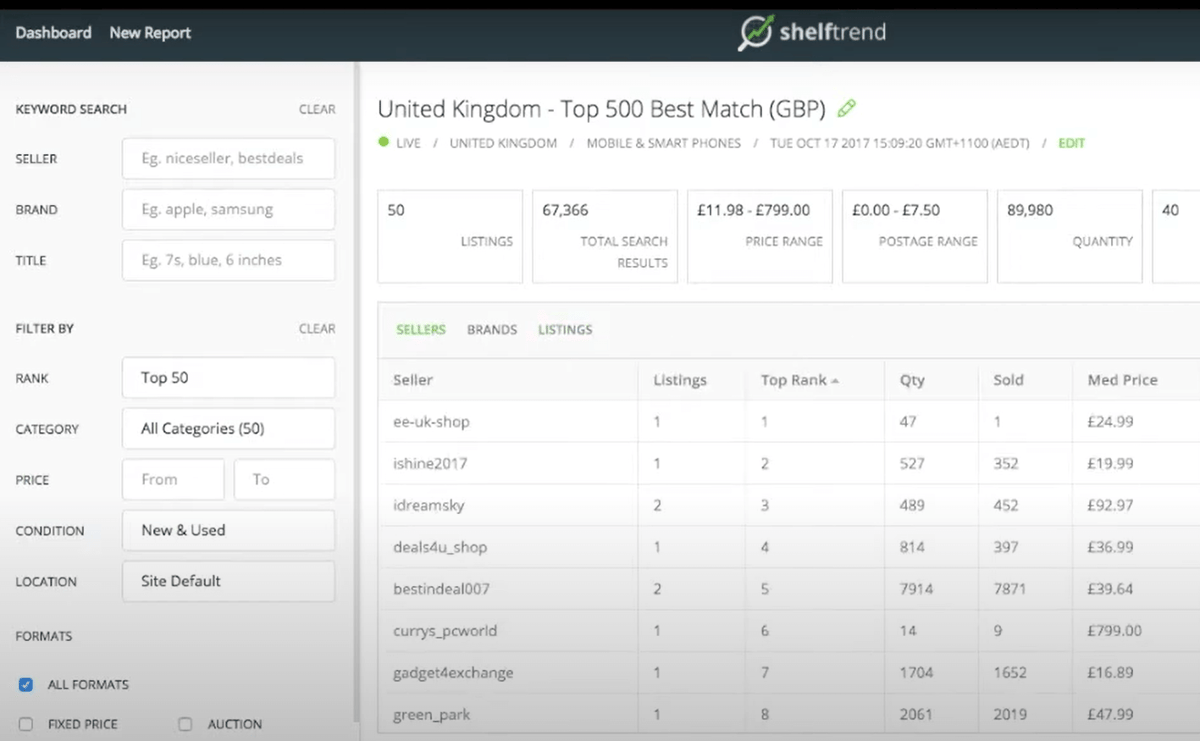Screen dimensions: 1200x741
Task: Open the Rank Top 50 dropdown
Action: coord(228,378)
